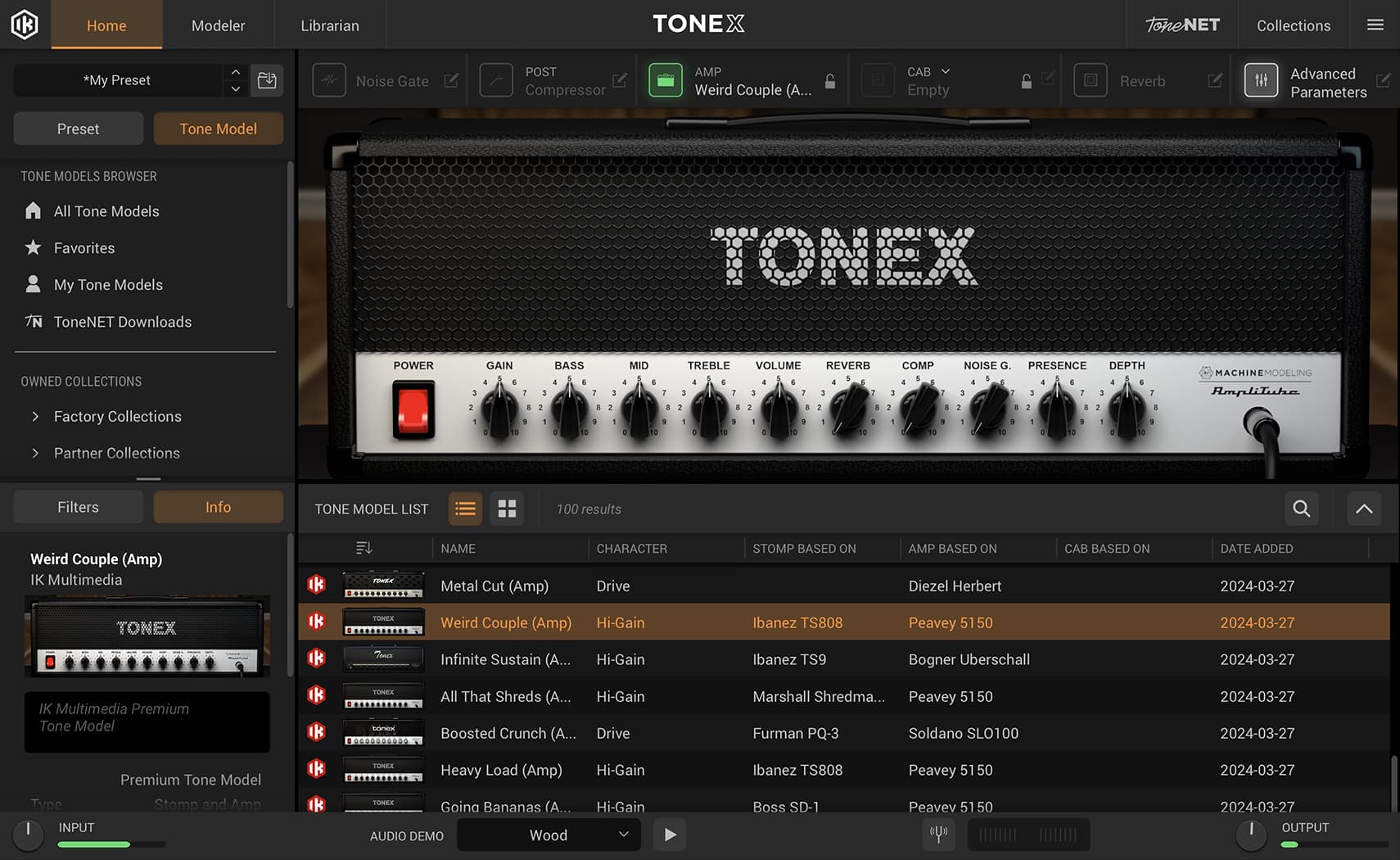Play the audio demo
1400x860 pixels.
tap(670, 835)
